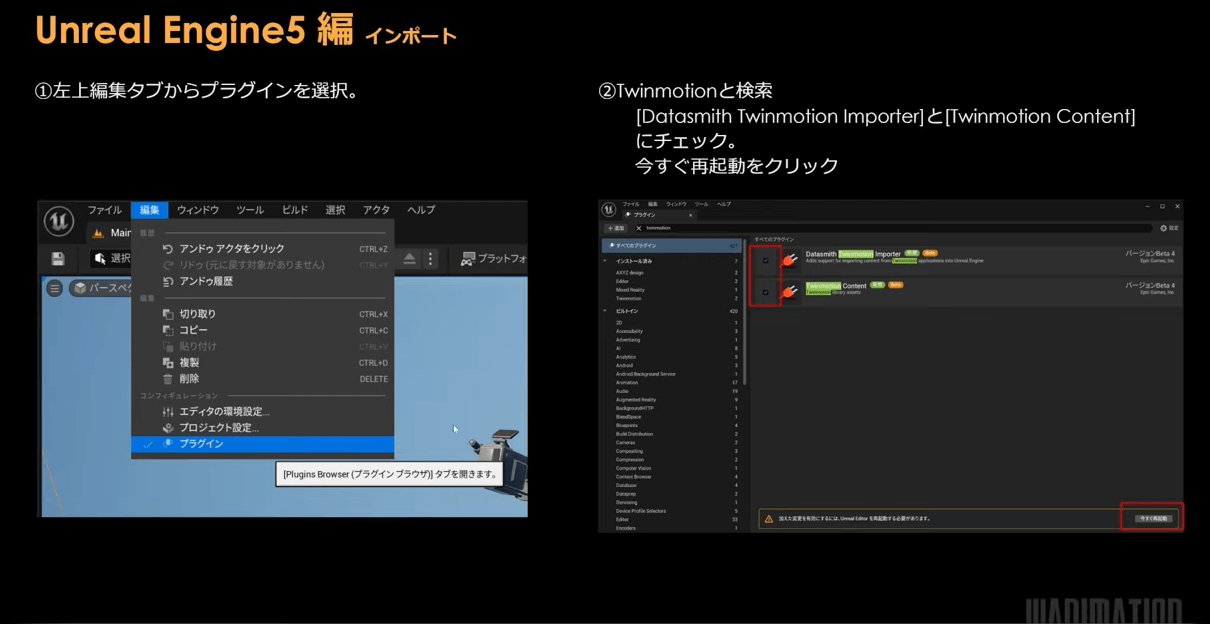Select AXYZ design plugin category
The height and width of the screenshot is (624, 1210).
click(x=673, y=272)
